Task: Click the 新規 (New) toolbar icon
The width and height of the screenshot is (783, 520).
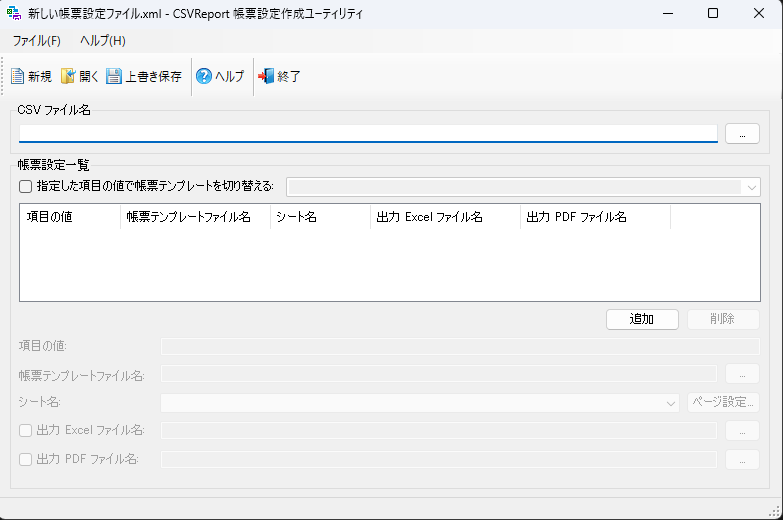Action: pyautogui.click(x=17, y=76)
